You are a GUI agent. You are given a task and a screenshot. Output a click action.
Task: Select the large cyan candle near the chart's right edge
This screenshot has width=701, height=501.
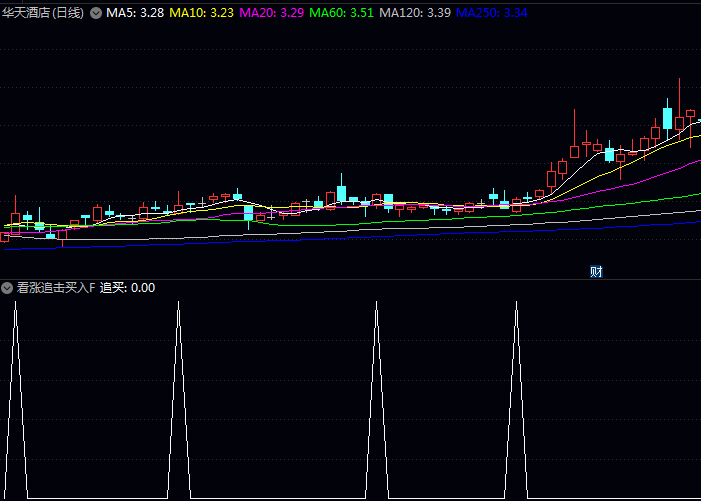click(x=667, y=116)
